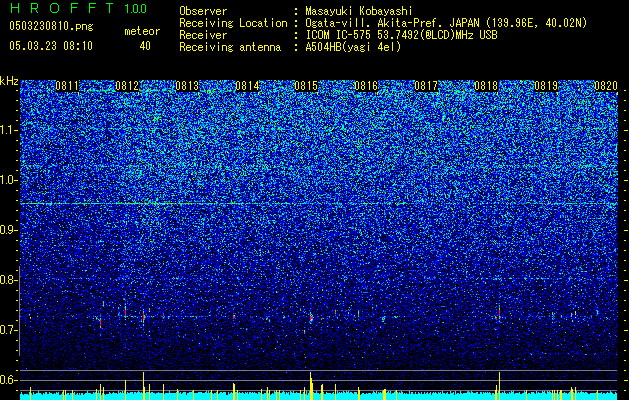Click the A504HB(yagi 4el) antenna text

(x=353, y=47)
